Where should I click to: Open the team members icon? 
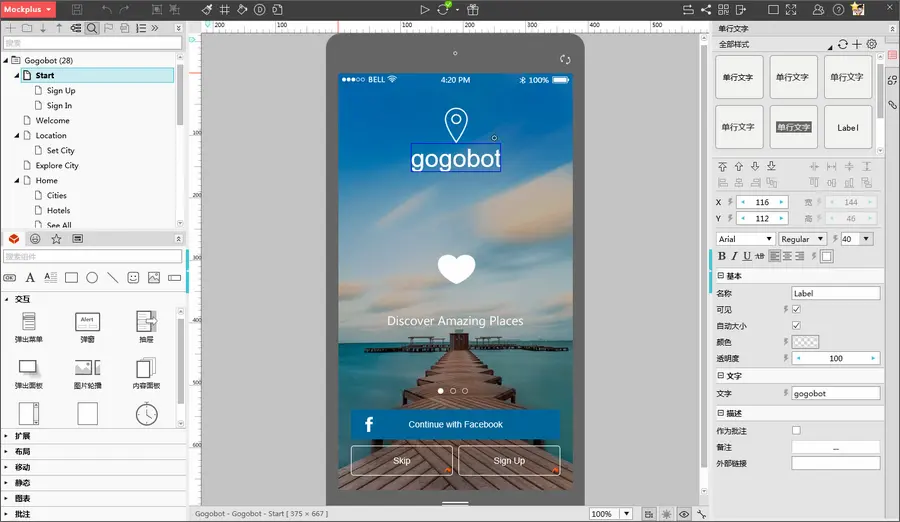818,10
